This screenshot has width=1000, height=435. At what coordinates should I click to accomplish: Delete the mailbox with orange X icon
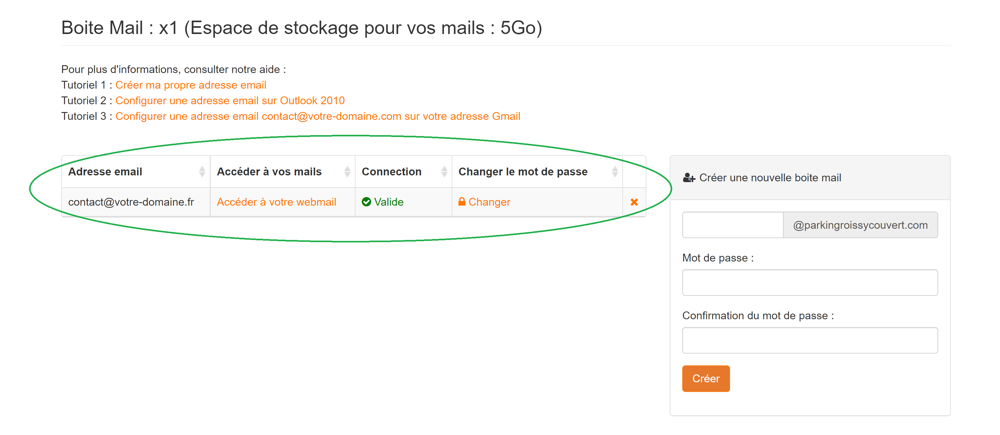(634, 202)
